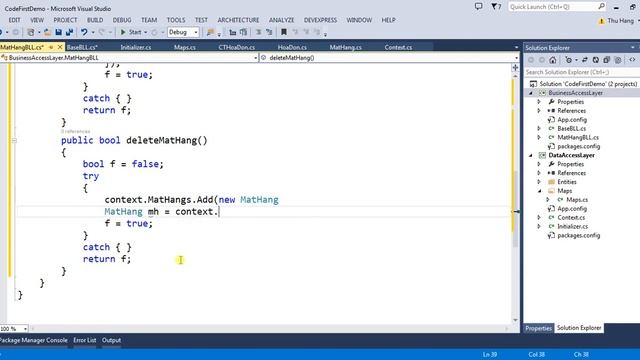Image resolution: width=640 pixels, height=360 pixels.
Task: Click the decrease indent toolbar icon
Action: click(233, 32)
